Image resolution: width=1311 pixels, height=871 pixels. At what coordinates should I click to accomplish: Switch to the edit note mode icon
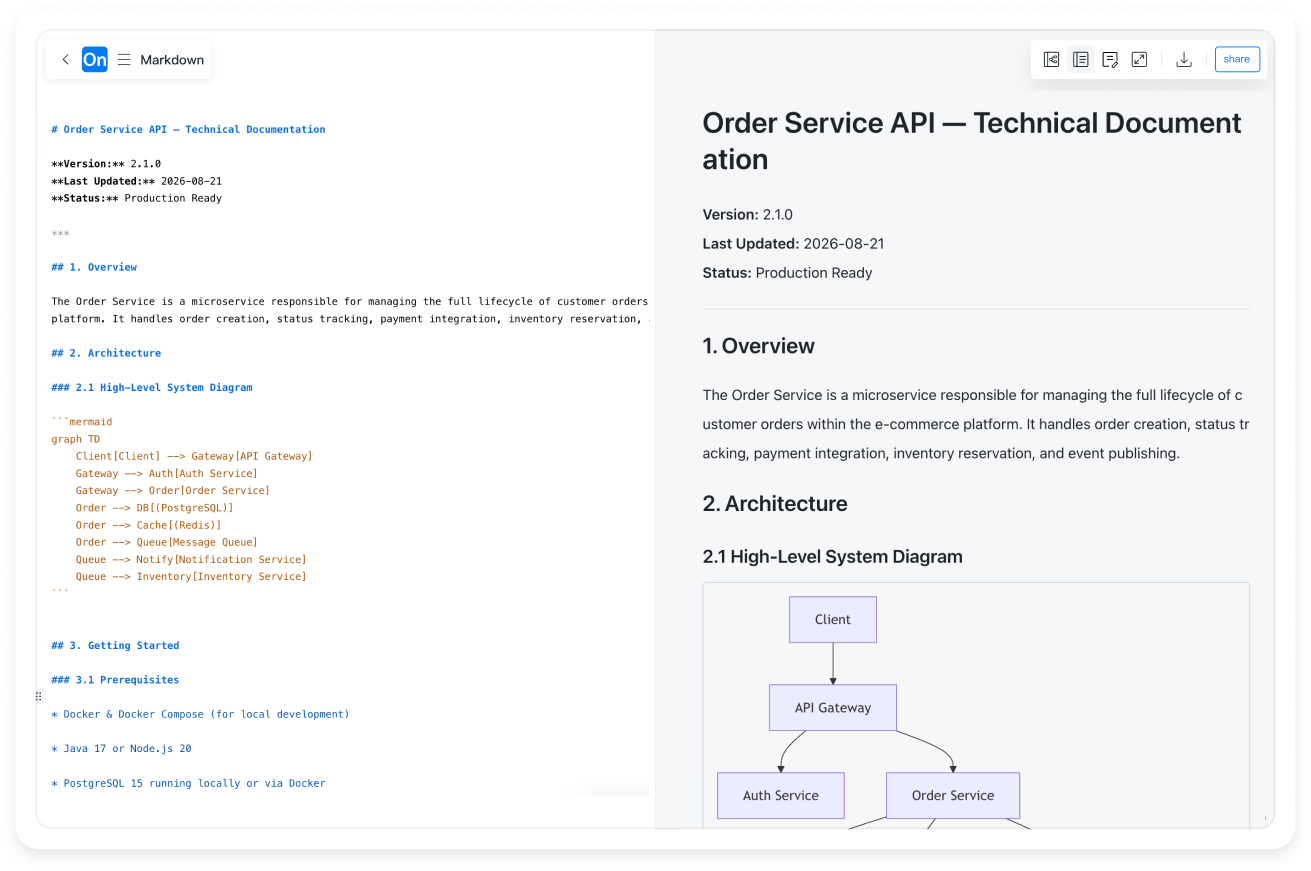pyautogui.click(x=1110, y=60)
